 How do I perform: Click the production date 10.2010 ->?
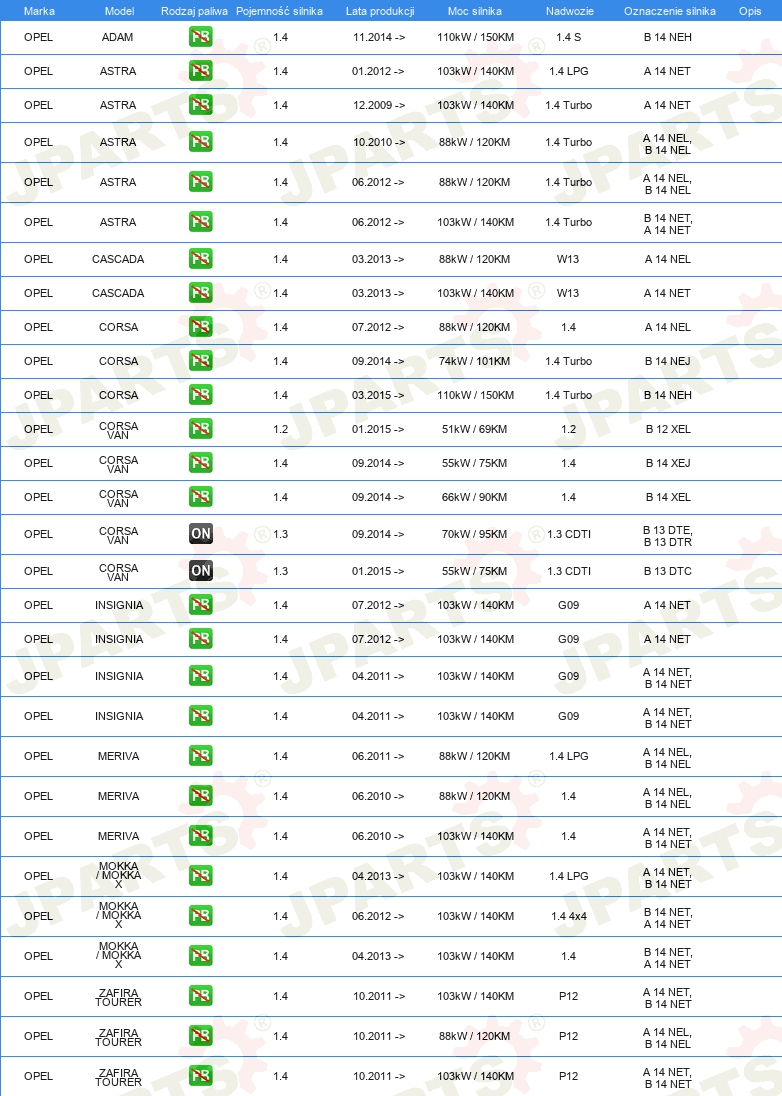pyautogui.click(x=379, y=142)
